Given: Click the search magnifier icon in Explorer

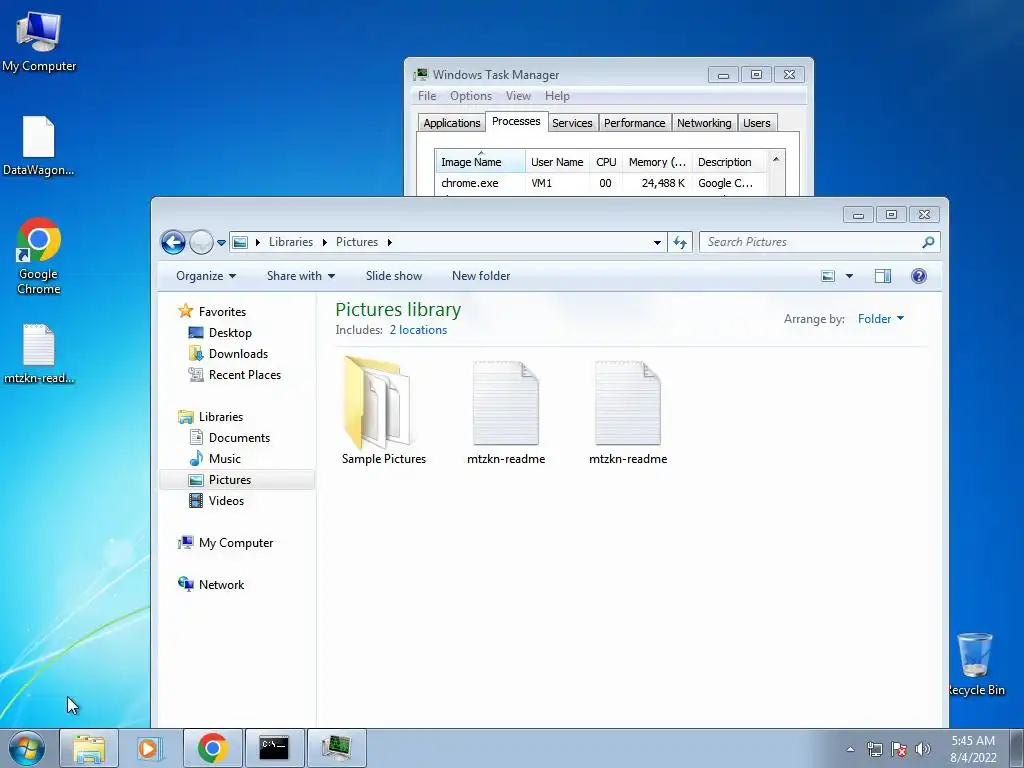Looking at the screenshot, I should click(x=928, y=242).
